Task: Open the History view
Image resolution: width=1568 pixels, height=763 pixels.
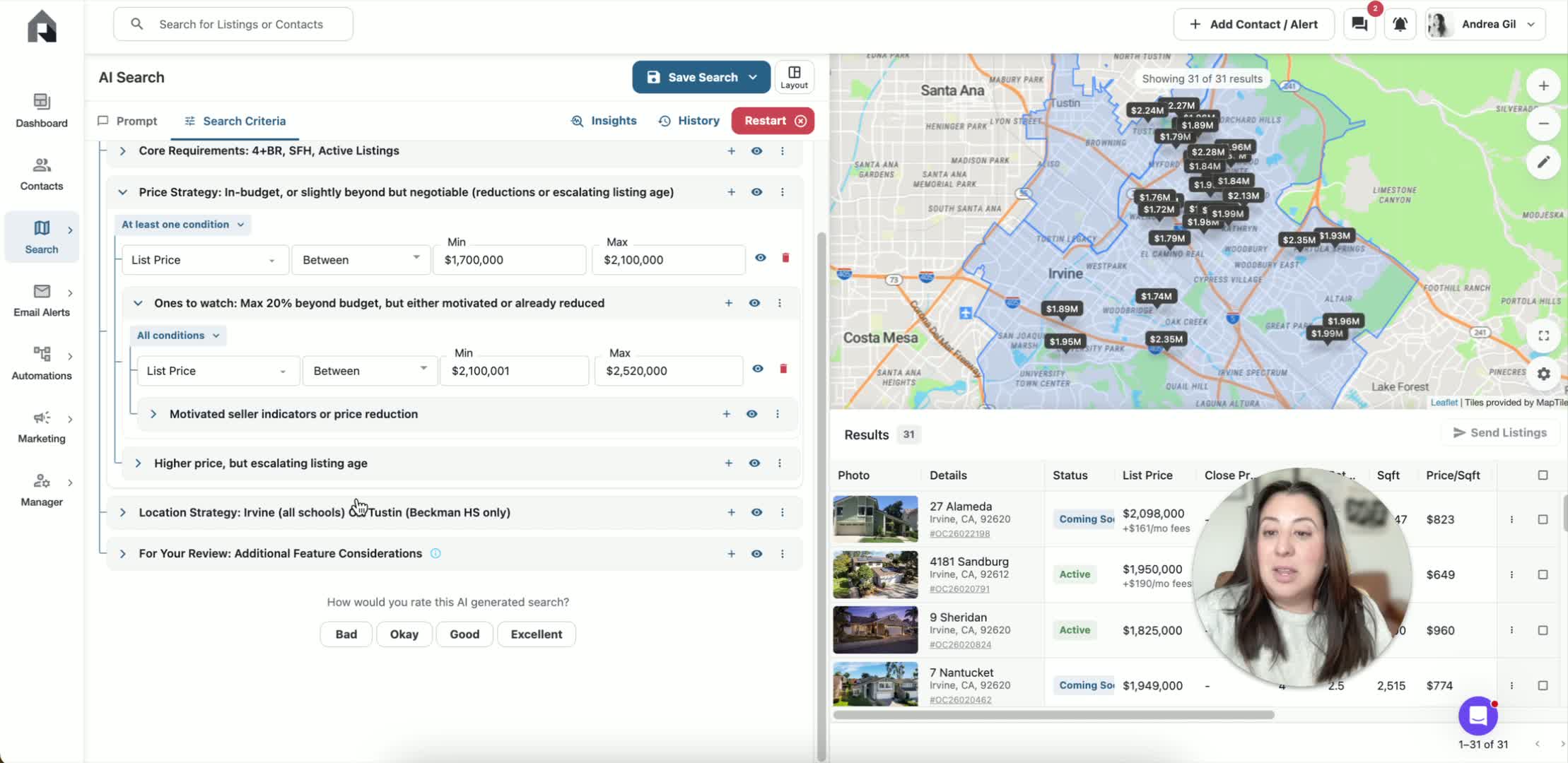Action: [689, 121]
